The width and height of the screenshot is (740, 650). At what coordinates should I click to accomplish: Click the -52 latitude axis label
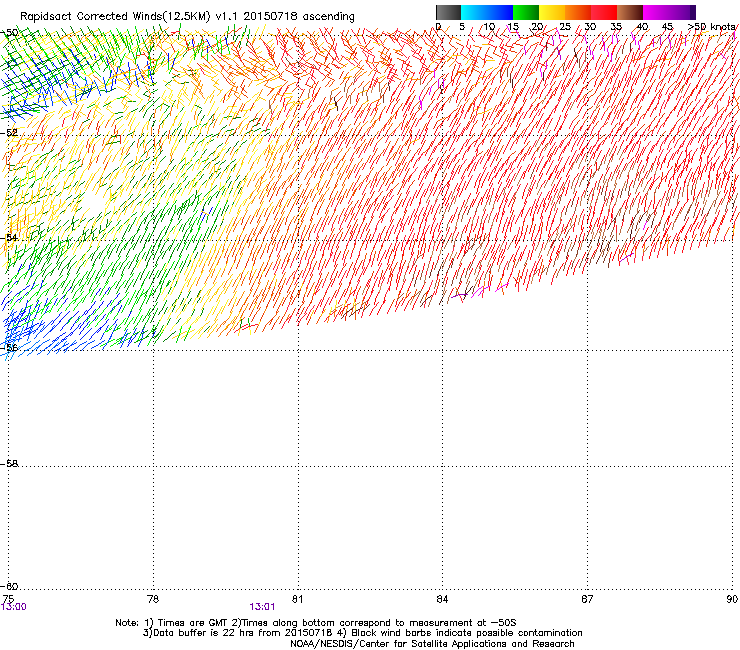[9, 133]
